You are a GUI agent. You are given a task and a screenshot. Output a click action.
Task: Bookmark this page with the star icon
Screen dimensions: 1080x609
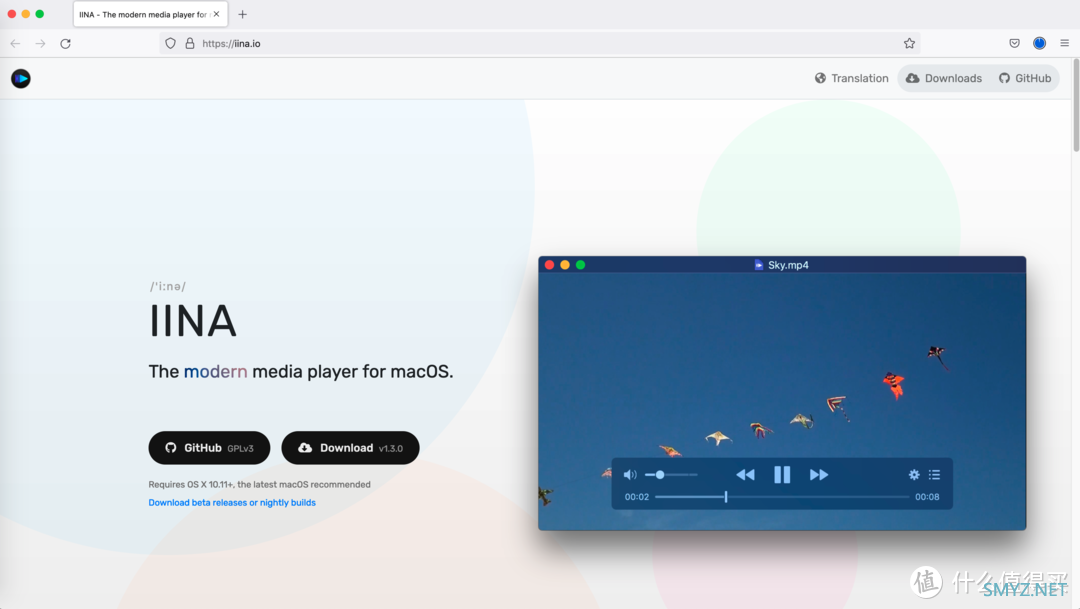click(x=909, y=43)
